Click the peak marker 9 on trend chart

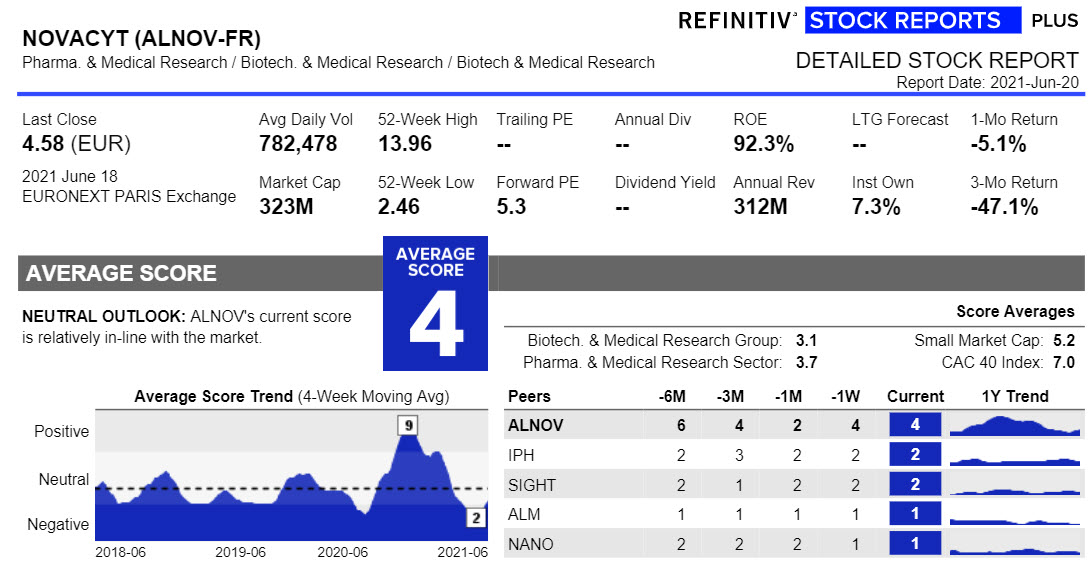(x=407, y=425)
